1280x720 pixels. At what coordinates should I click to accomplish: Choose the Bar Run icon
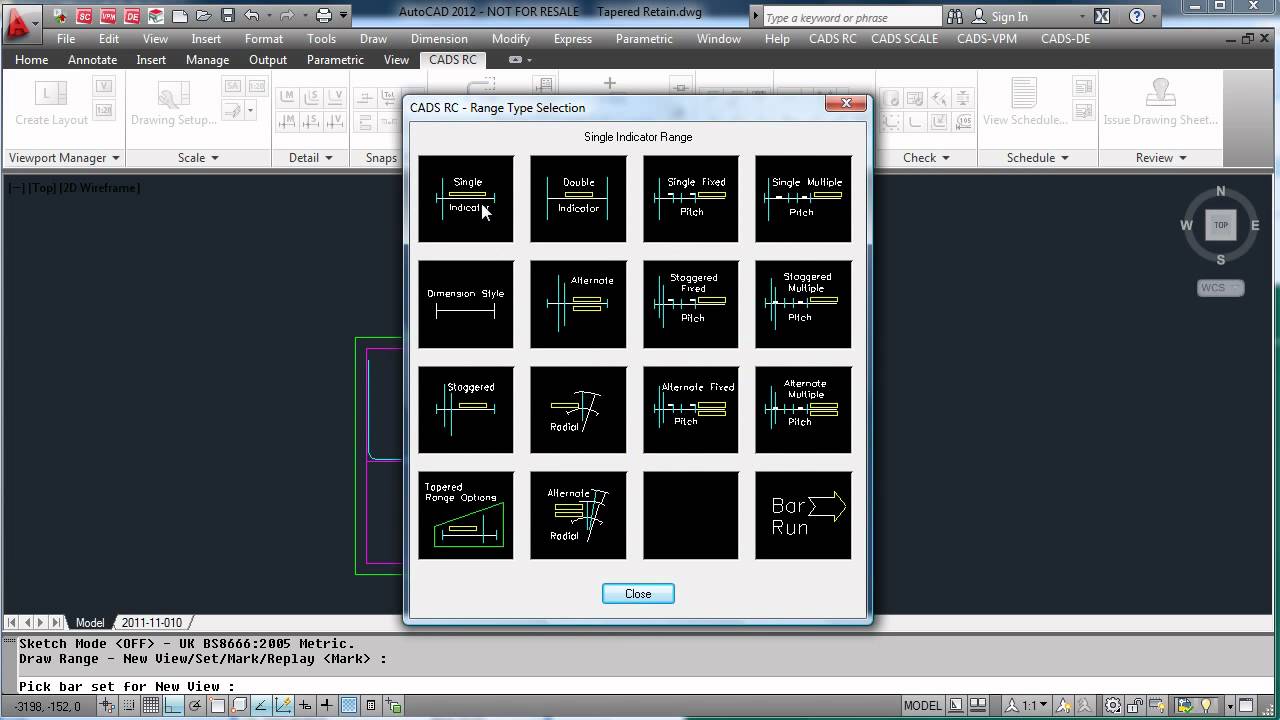coord(803,516)
